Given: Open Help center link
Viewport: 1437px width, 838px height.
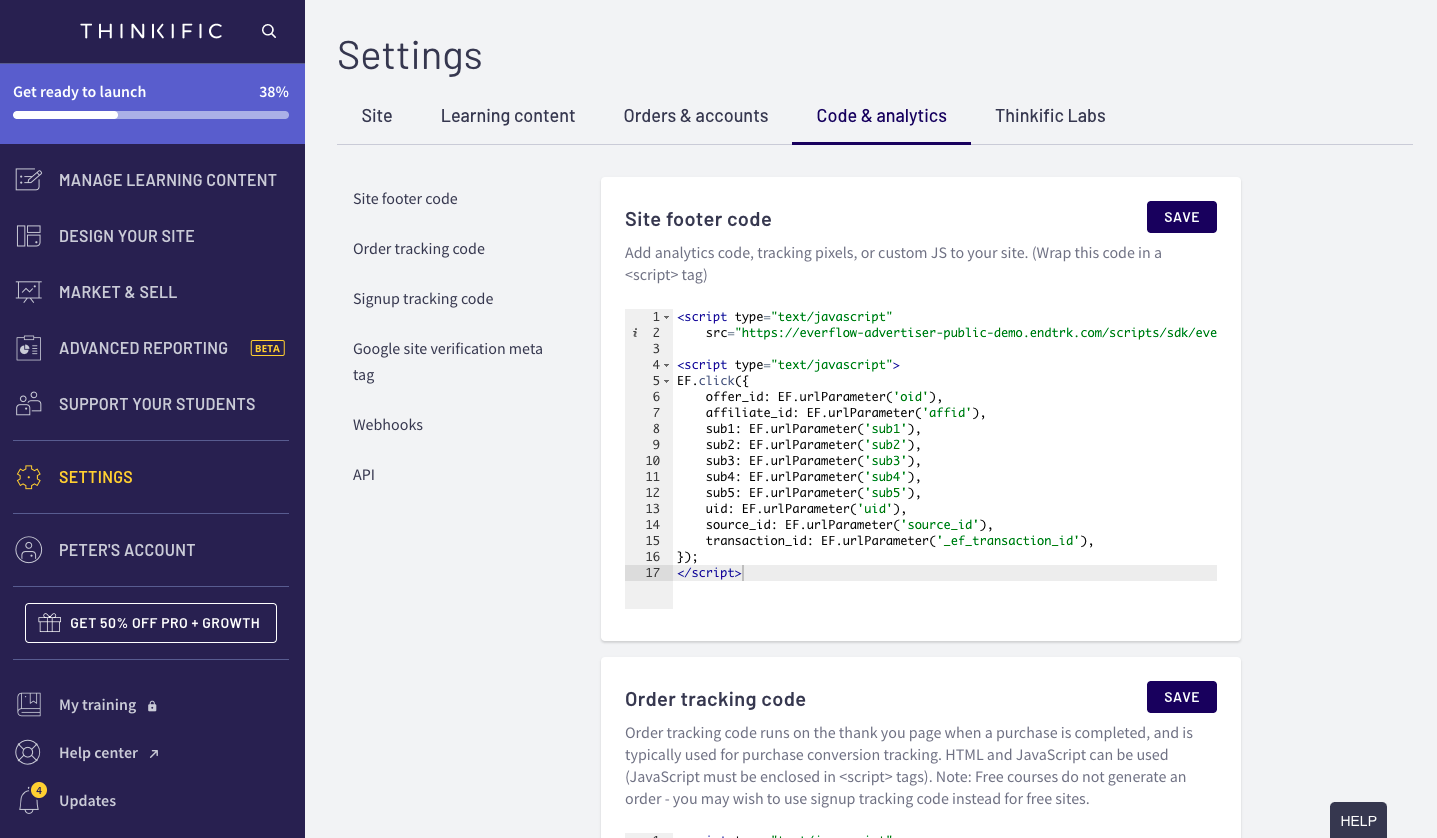Looking at the screenshot, I should 98,753.
